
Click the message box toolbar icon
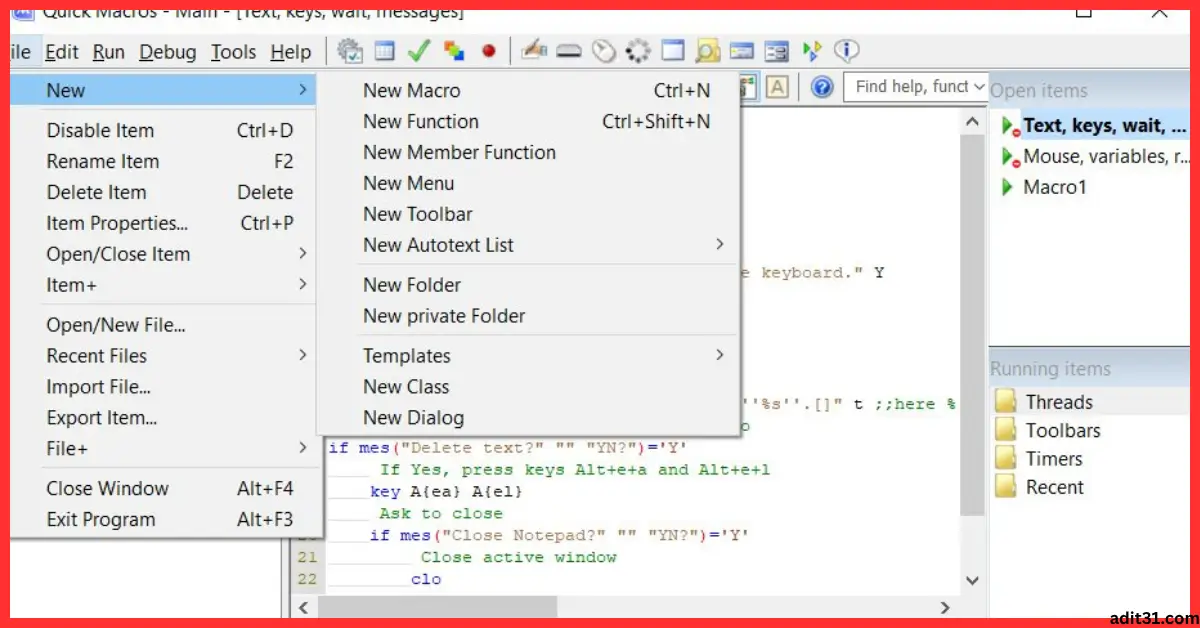pos(741,51)
